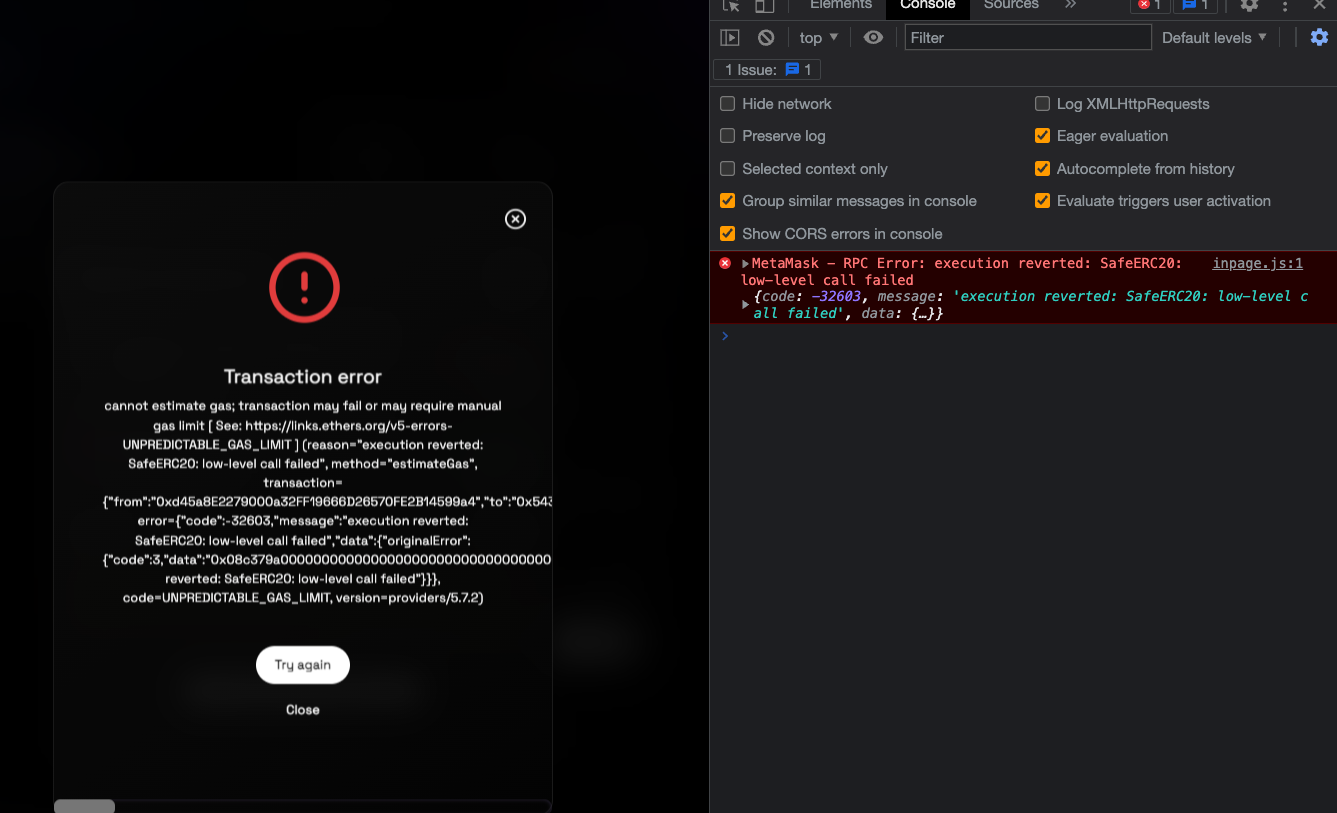Switch to the Elements tab

[x=840, y=5]
